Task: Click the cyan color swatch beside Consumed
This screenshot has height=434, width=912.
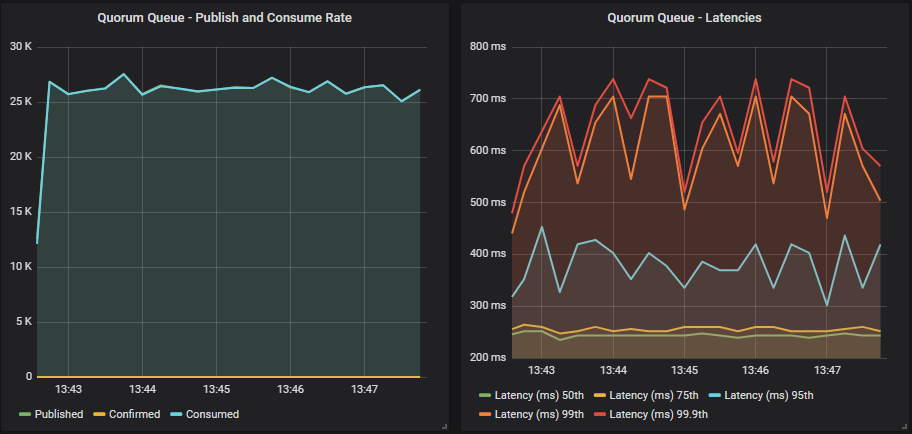Action: [177, 414]
